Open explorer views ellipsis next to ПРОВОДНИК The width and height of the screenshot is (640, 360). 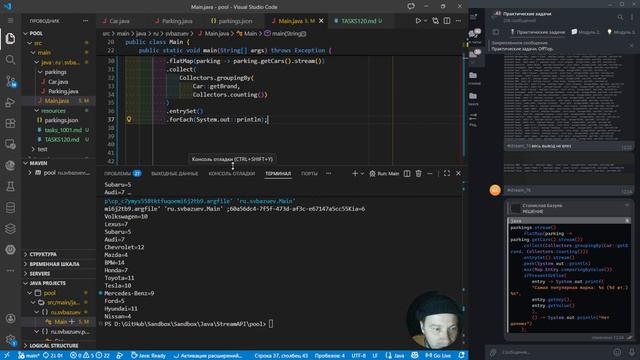tap(85, 20)
